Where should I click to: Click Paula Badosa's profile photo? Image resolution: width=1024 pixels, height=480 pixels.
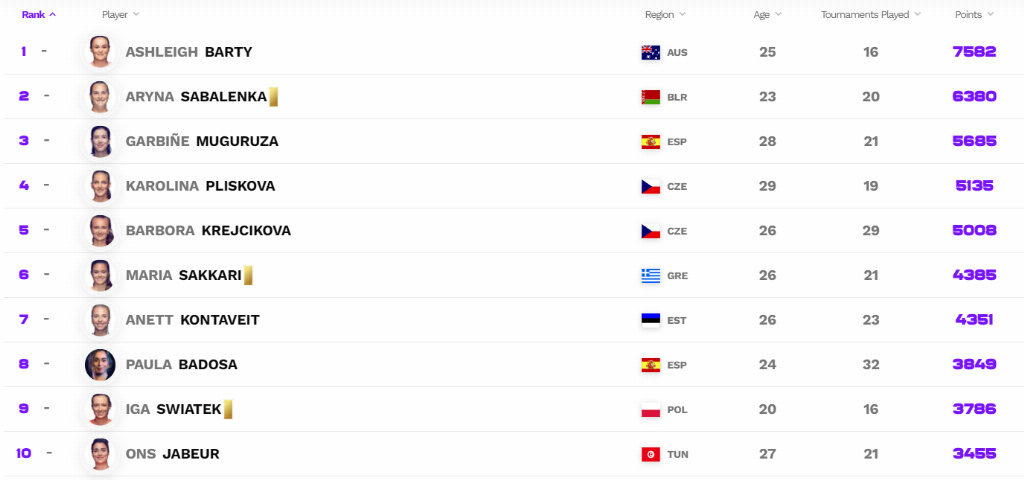tap(100, 364)
